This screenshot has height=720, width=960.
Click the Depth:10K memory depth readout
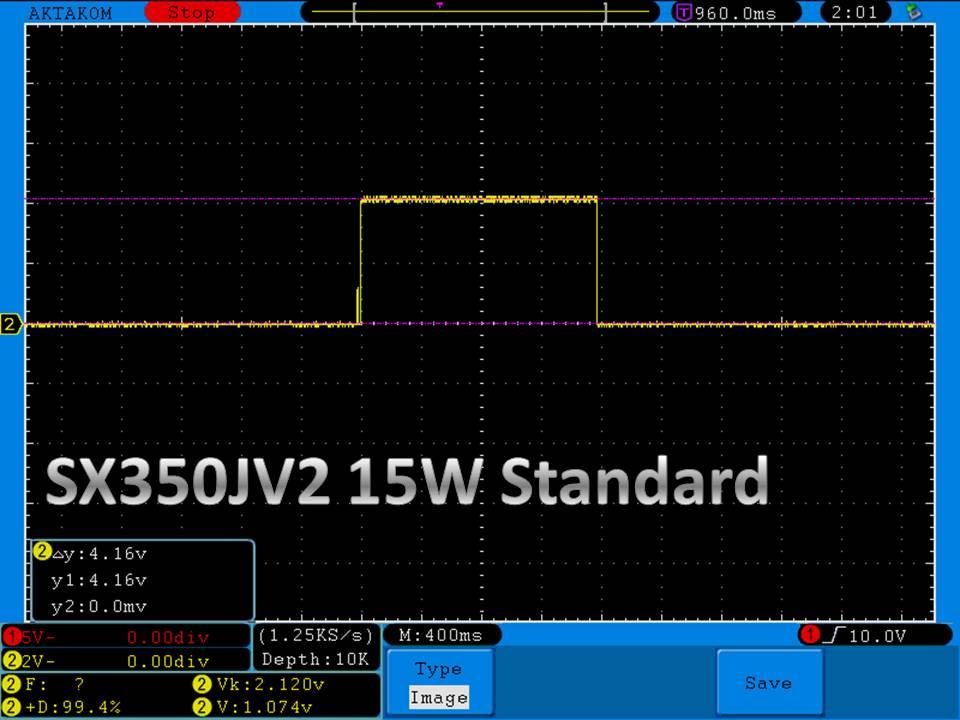tap(316, 659)
